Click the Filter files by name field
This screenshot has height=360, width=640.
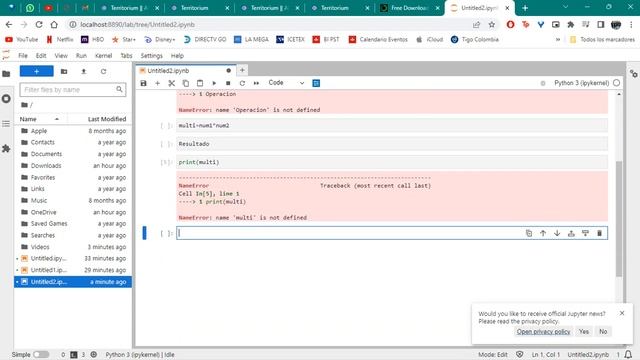(x=73, y=89)
